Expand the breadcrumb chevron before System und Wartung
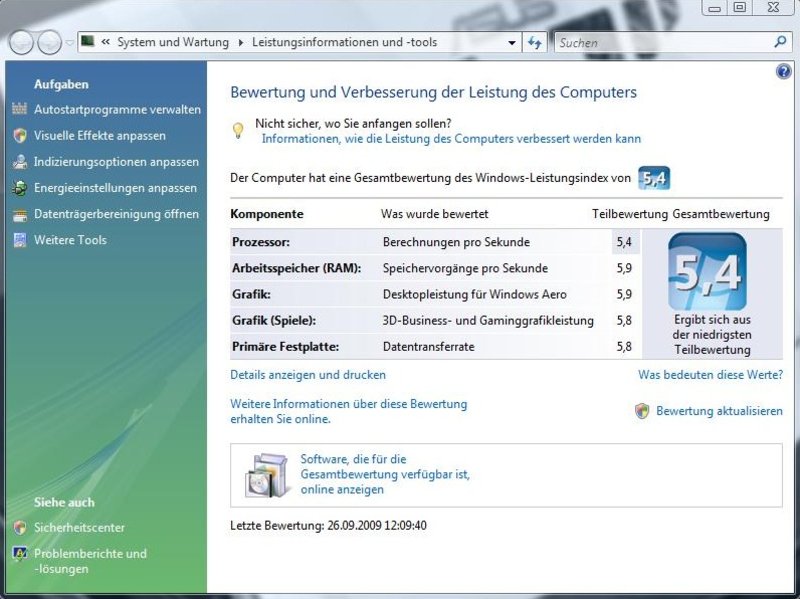The image size is (800, 599). (106, 42)
